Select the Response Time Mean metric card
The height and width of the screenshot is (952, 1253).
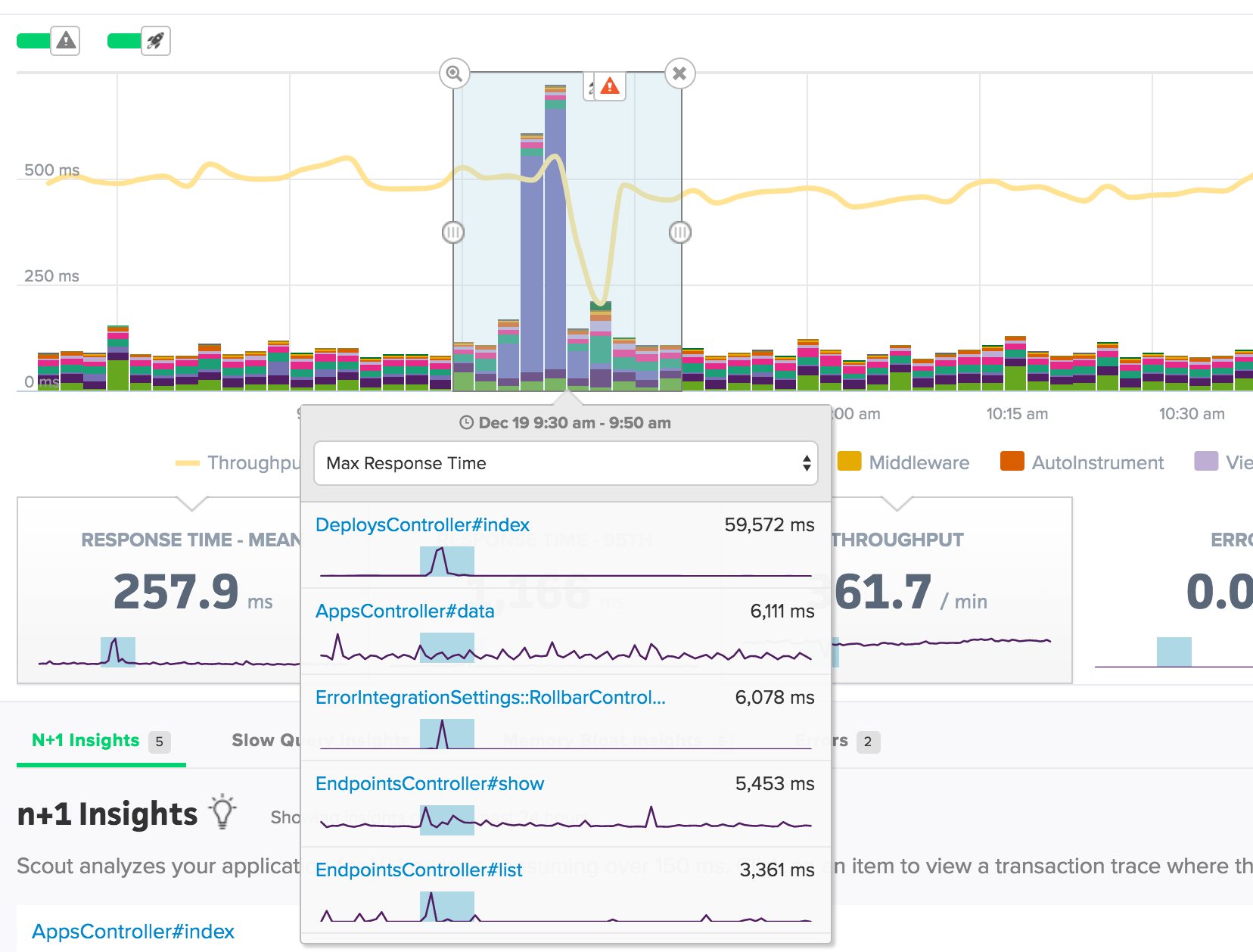click(159, 590)
